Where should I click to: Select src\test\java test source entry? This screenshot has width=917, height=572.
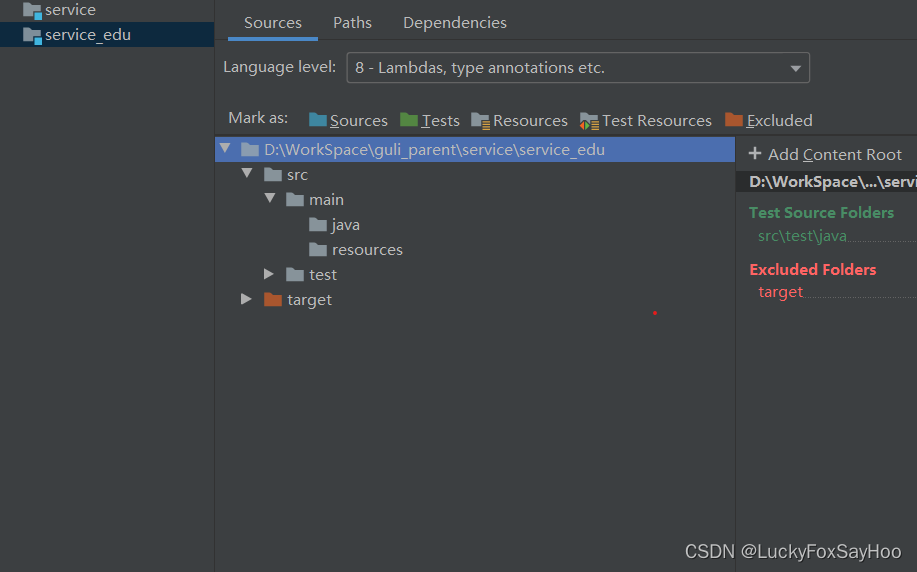(x=802, y=236)
